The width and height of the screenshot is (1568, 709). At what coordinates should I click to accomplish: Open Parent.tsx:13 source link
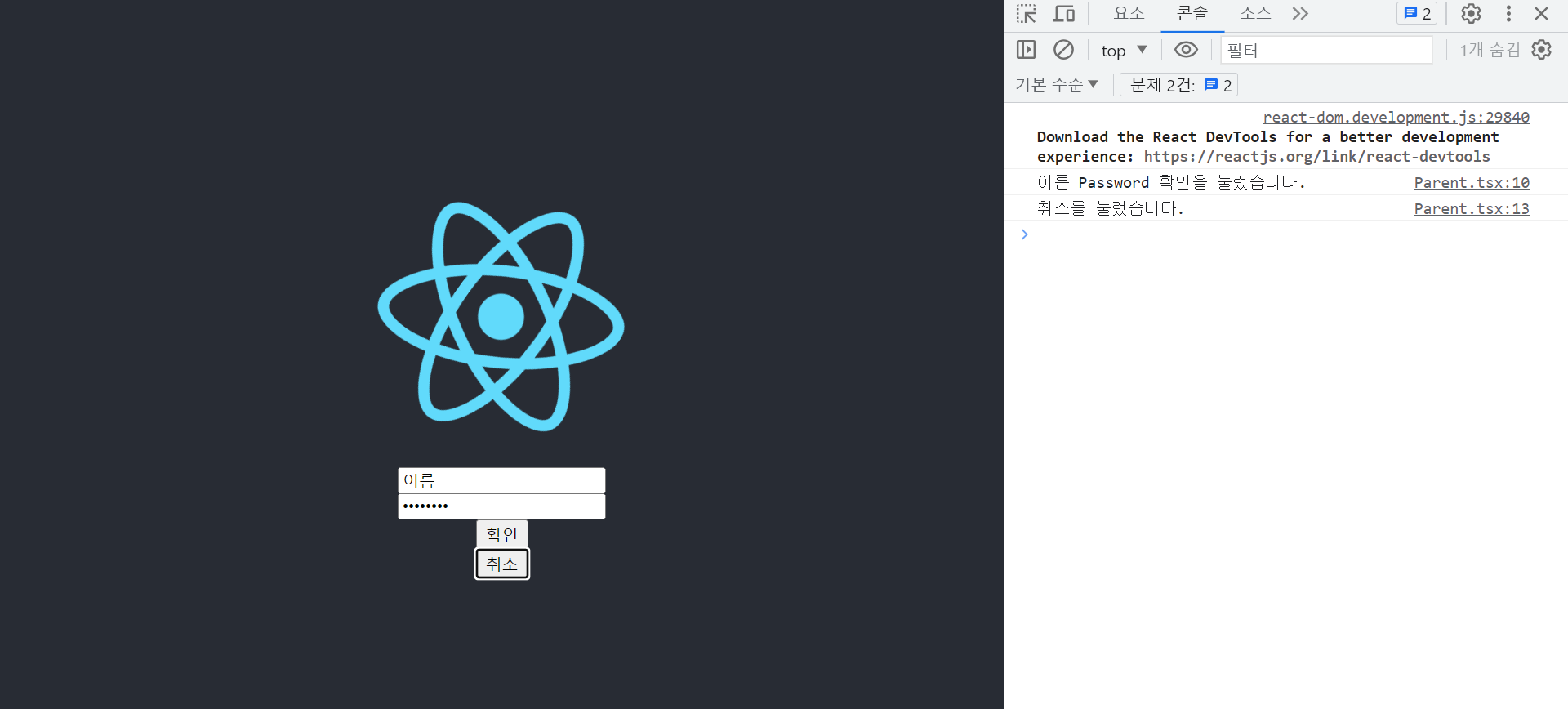pos(1472,209)
